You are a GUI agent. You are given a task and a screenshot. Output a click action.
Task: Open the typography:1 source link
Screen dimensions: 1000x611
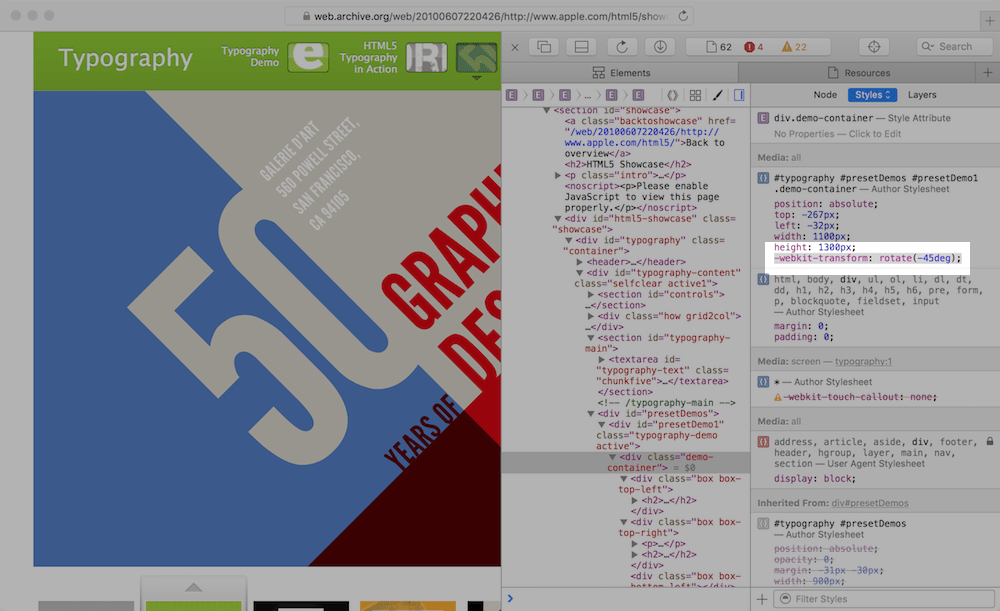[x=864, y=361]
